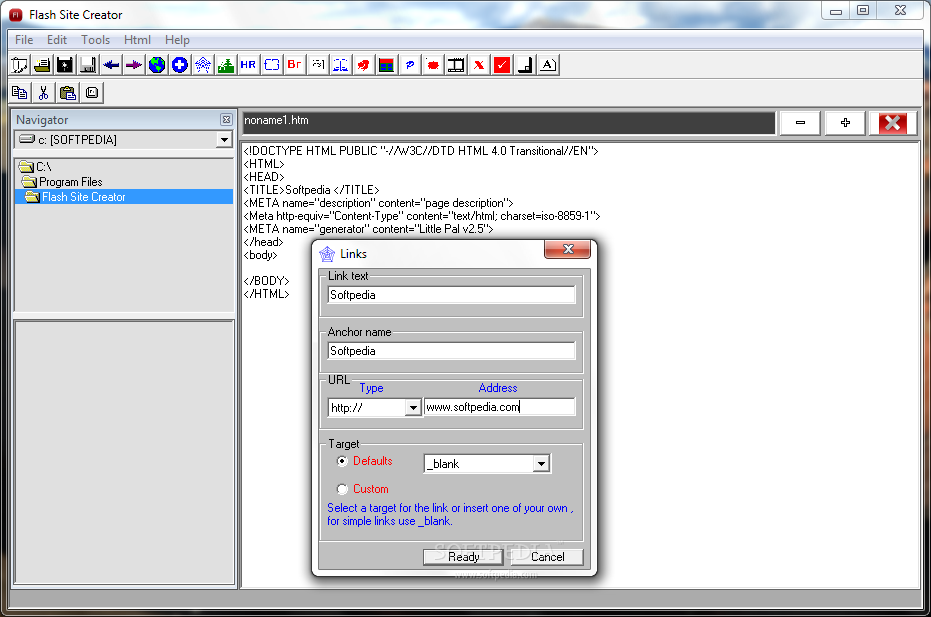931x617 pixels.
Task: Select the Custom target radio button
Action: click(x=342, y=489)
